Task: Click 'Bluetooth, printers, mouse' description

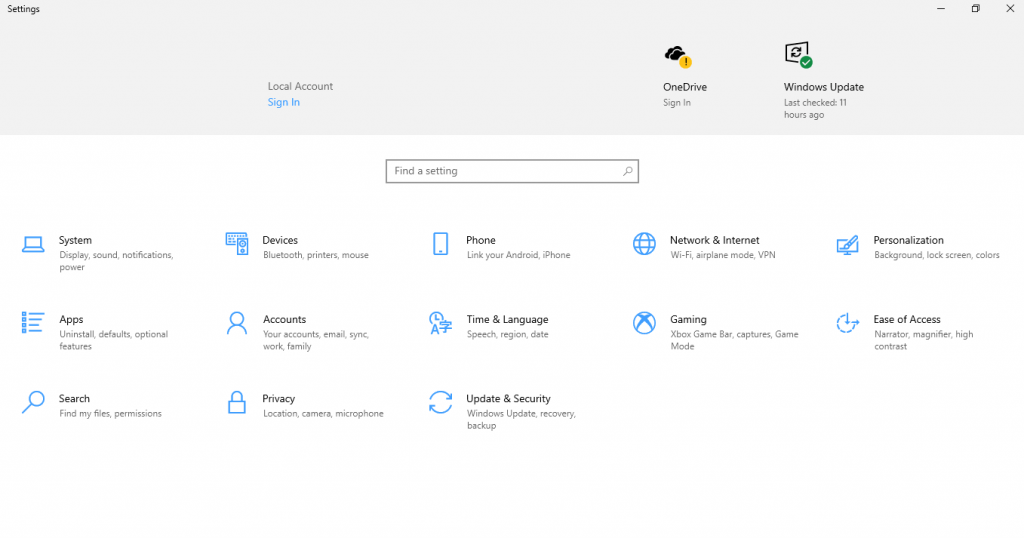Action: click(x=316, y=255)
